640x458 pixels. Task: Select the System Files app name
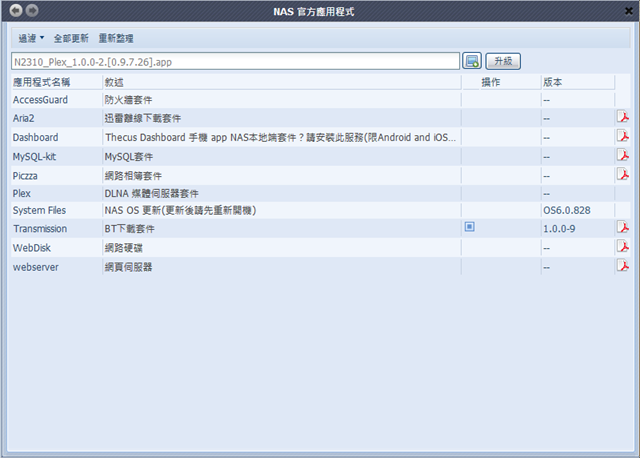pos(39,210)
